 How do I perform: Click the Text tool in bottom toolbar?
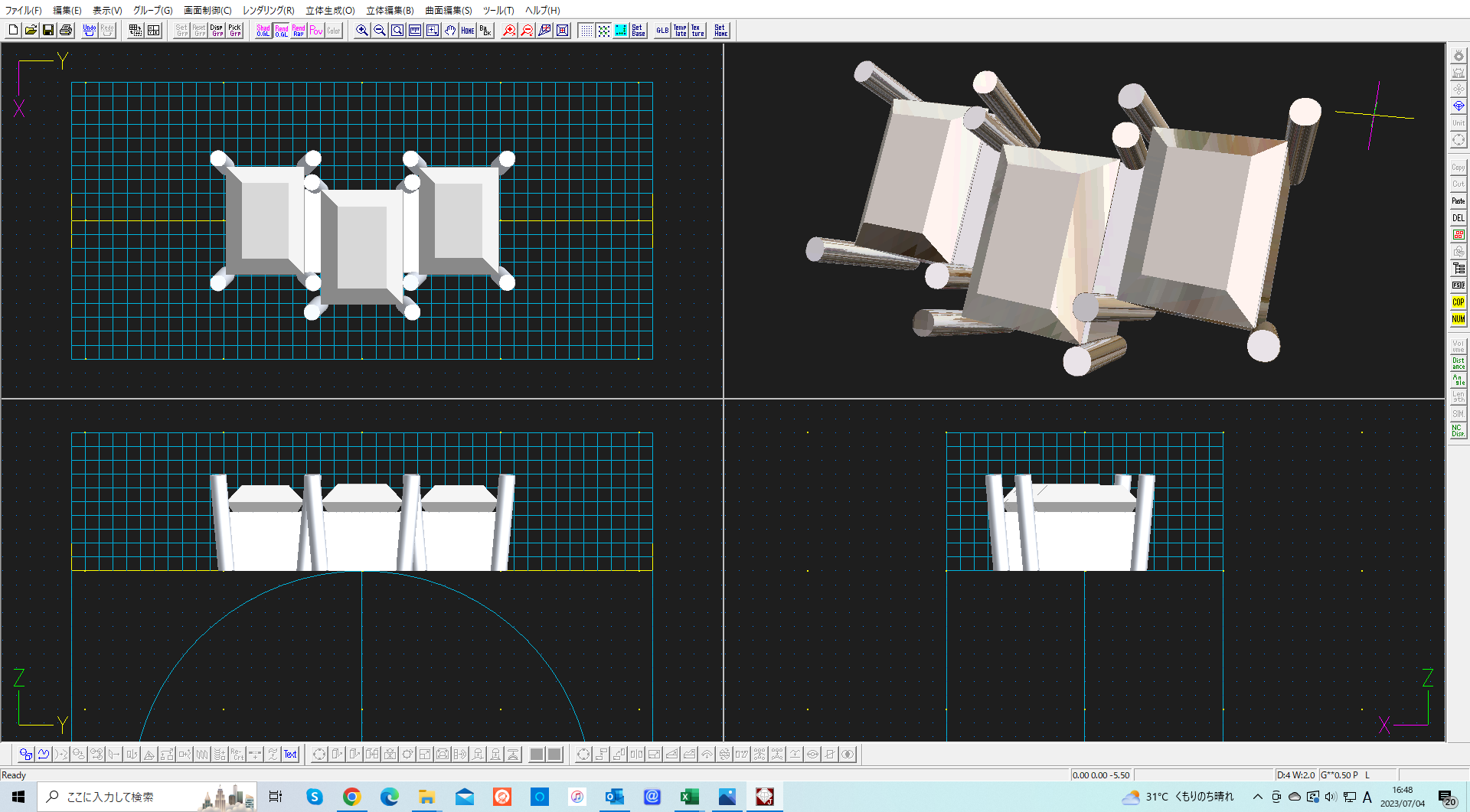coord(290,755)
